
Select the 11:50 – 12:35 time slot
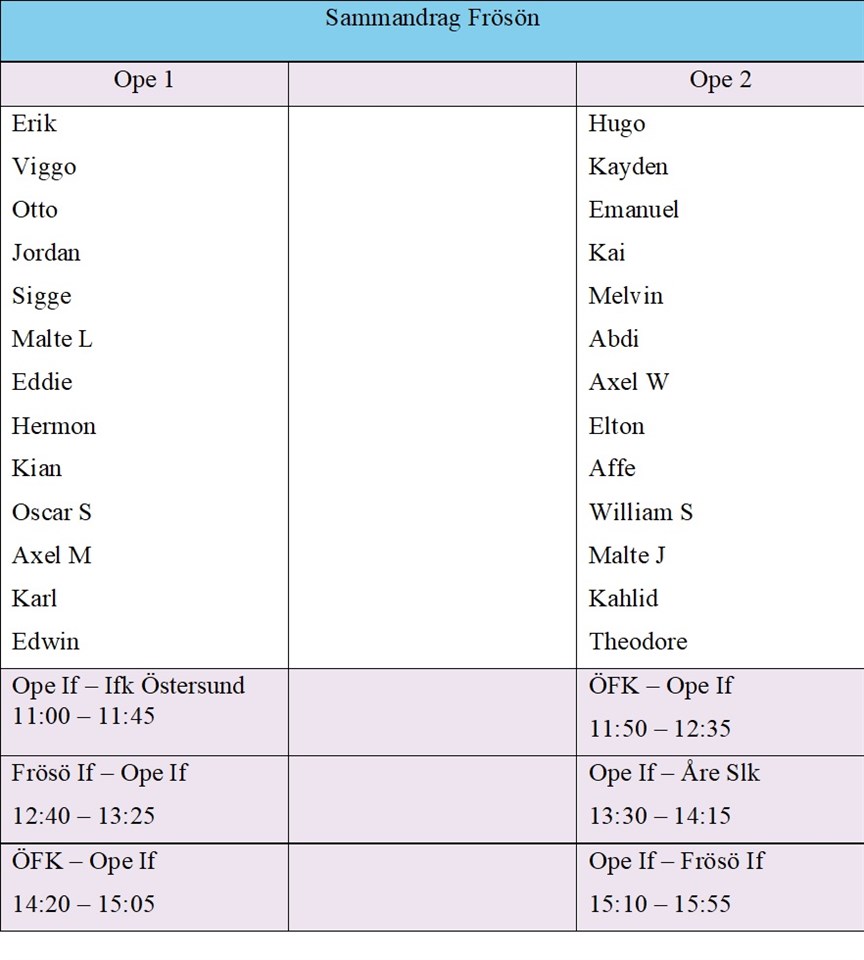click(x=660, y=729)
